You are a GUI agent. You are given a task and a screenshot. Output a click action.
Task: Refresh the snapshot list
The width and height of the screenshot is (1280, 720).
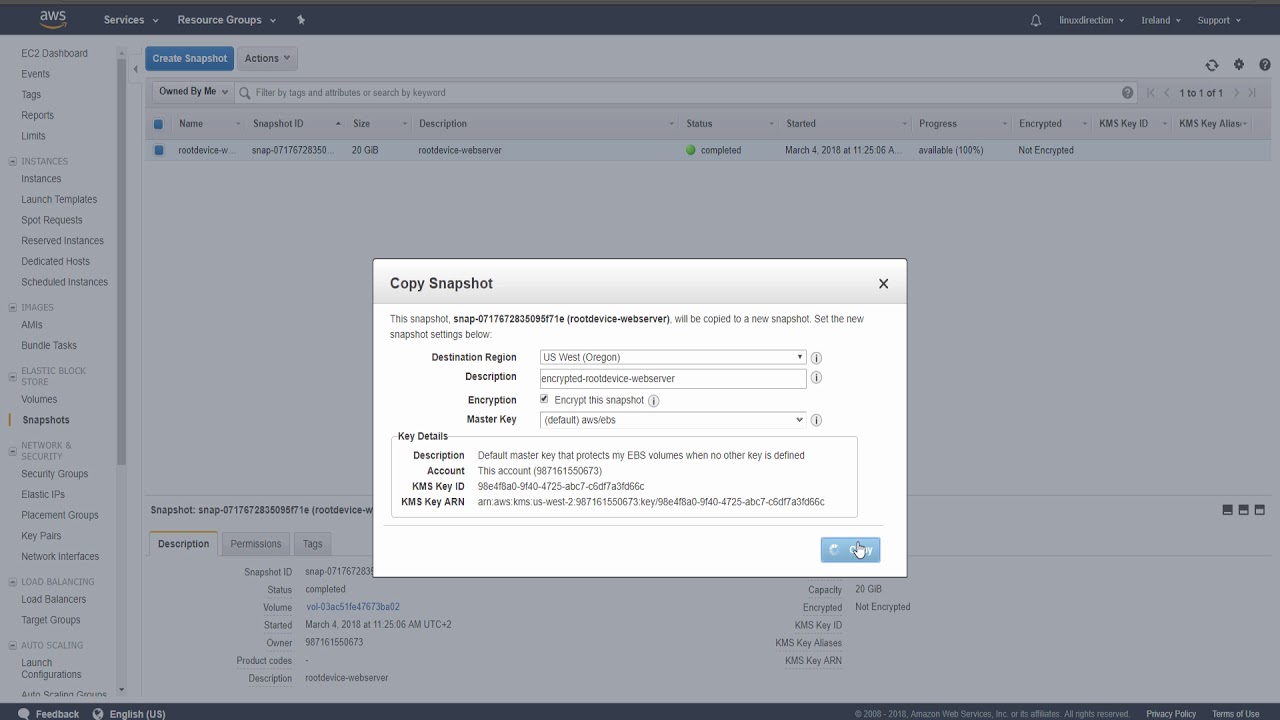(x=1212, y=65)
